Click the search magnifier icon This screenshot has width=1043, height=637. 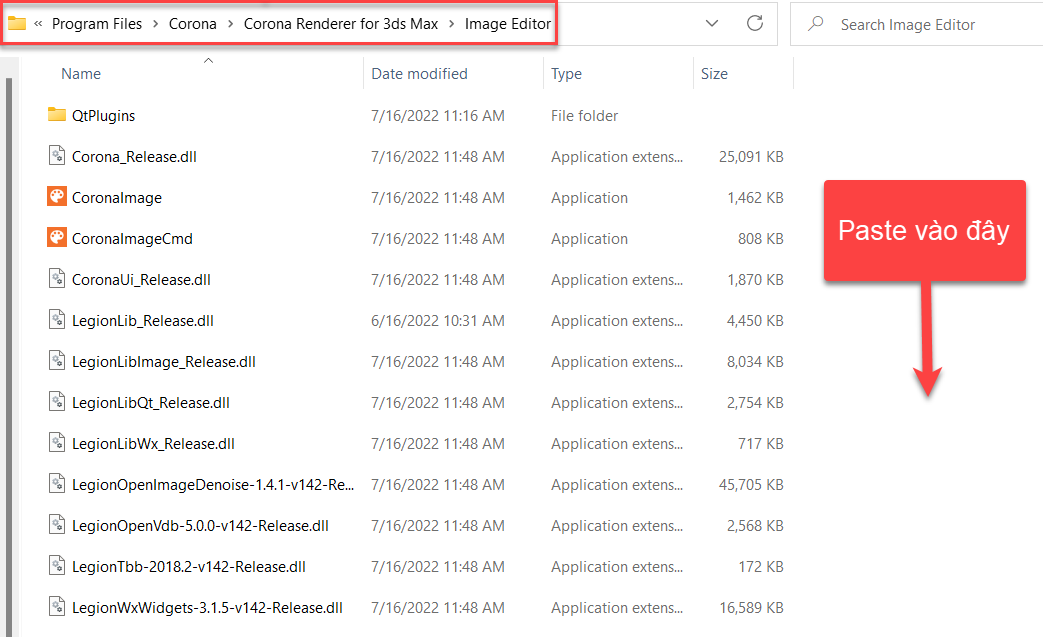point(816,24)
